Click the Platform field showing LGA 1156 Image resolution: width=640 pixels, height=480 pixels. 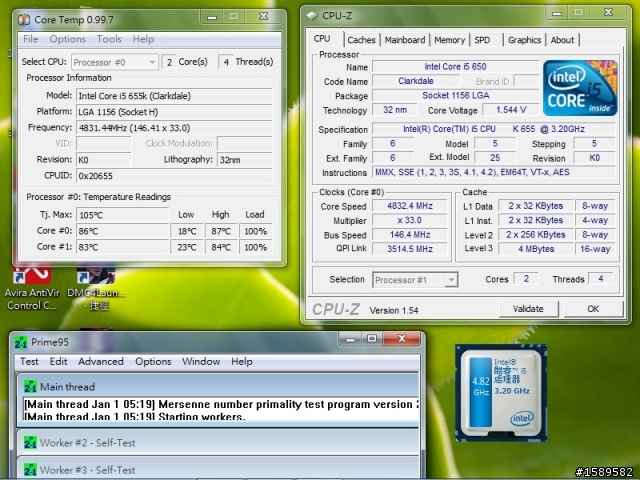(x=174, y=112)
